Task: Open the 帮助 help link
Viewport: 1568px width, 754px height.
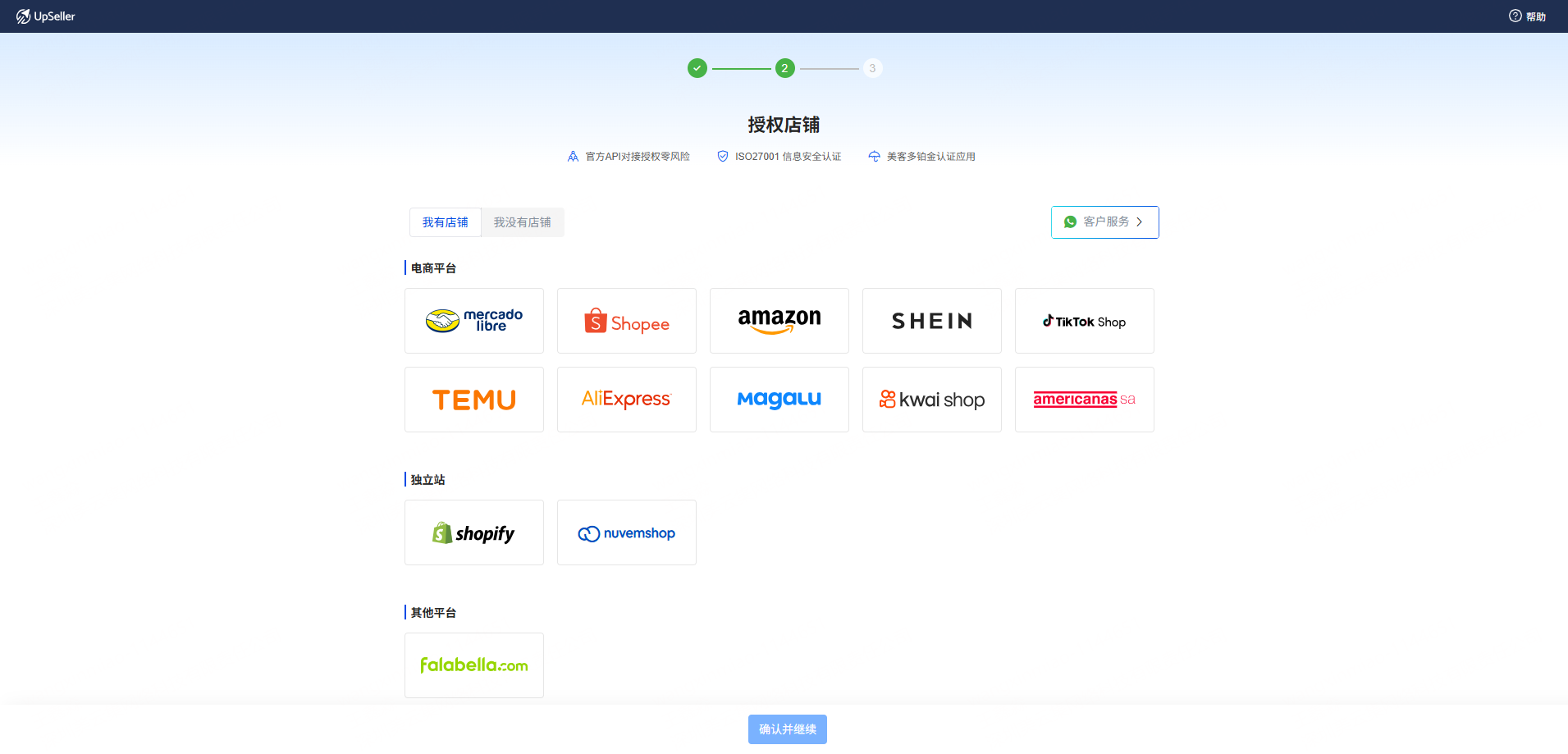Action: 1528,16
